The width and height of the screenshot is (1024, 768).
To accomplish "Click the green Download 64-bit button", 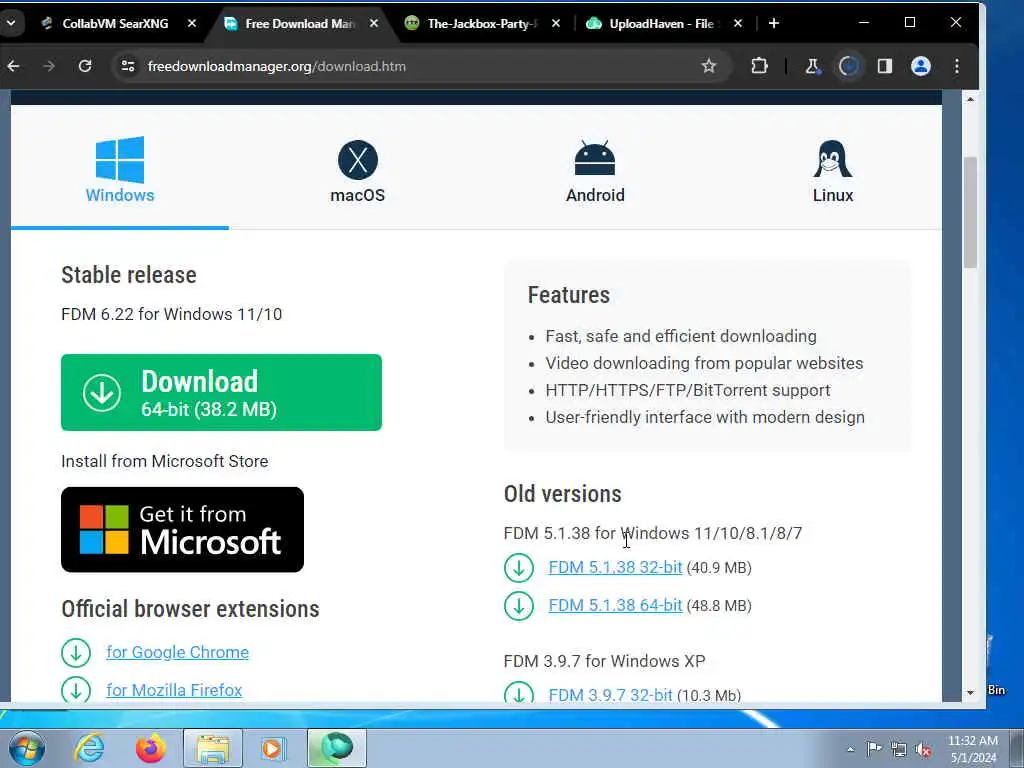I will 221,392.
